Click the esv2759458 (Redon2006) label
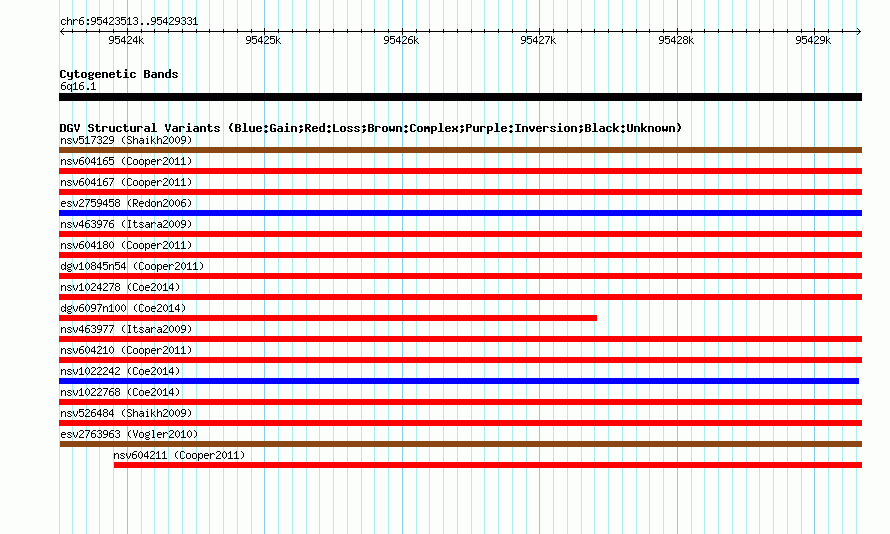Screen dimensions: 890x534 126,203
